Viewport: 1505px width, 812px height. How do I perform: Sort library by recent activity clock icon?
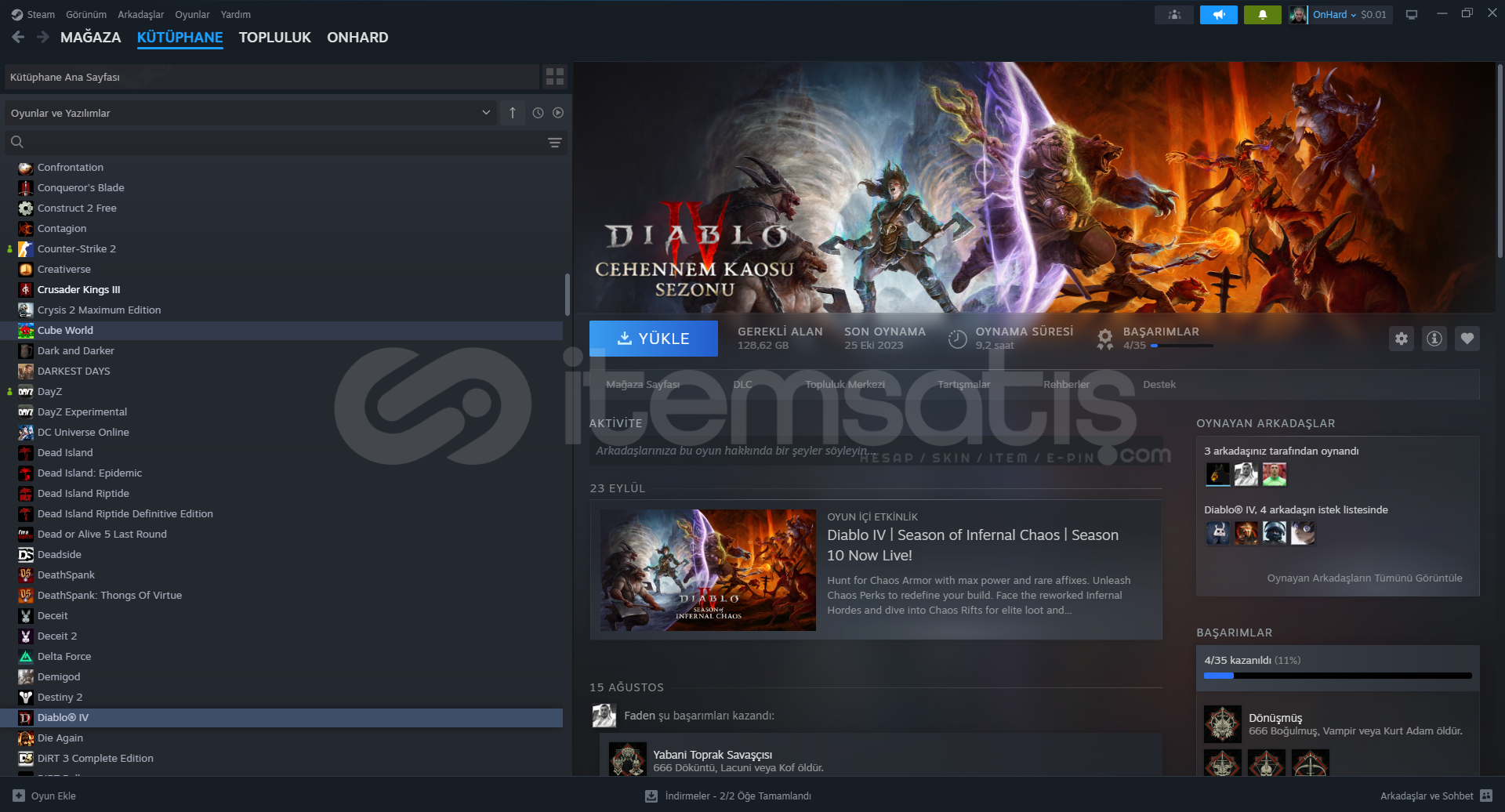coord(538,113)
